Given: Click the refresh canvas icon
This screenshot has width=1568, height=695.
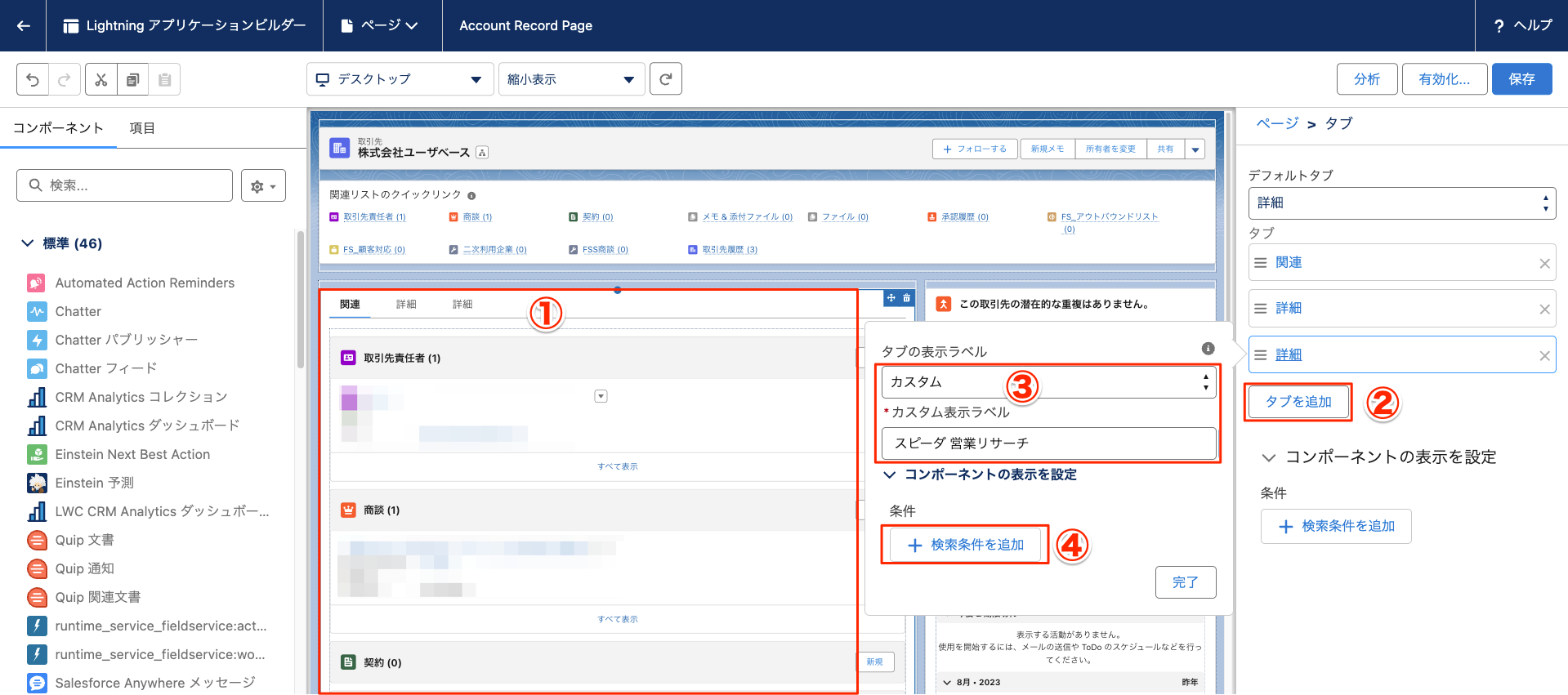Looking at the screenshot, I should pyautogui.click(x=666, y=79).
